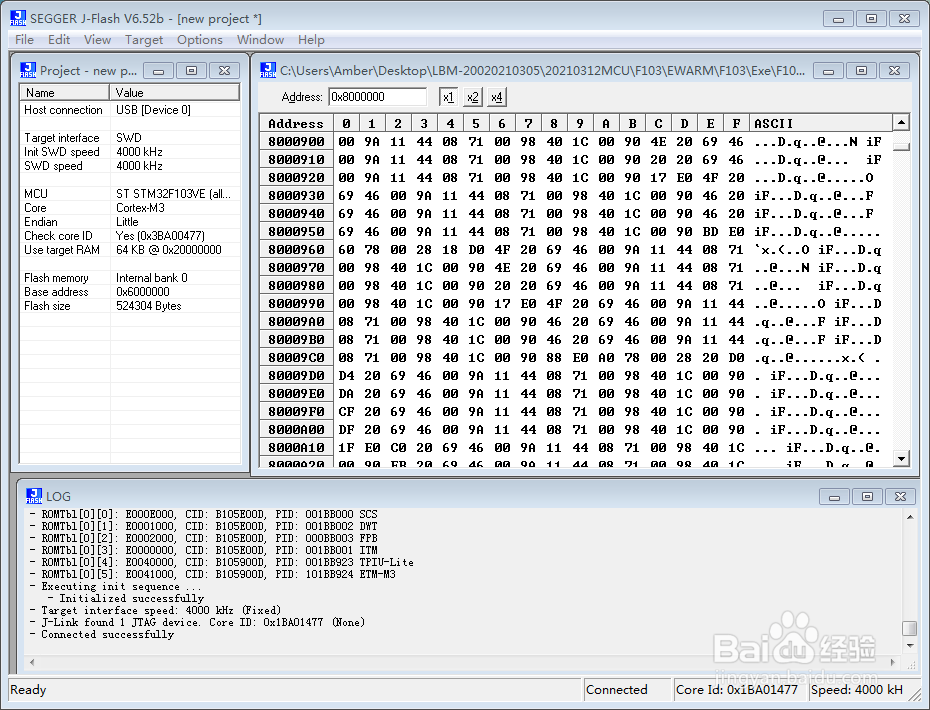
Task: Click 'Connected successfully' log line
Action: coord(107,635)
